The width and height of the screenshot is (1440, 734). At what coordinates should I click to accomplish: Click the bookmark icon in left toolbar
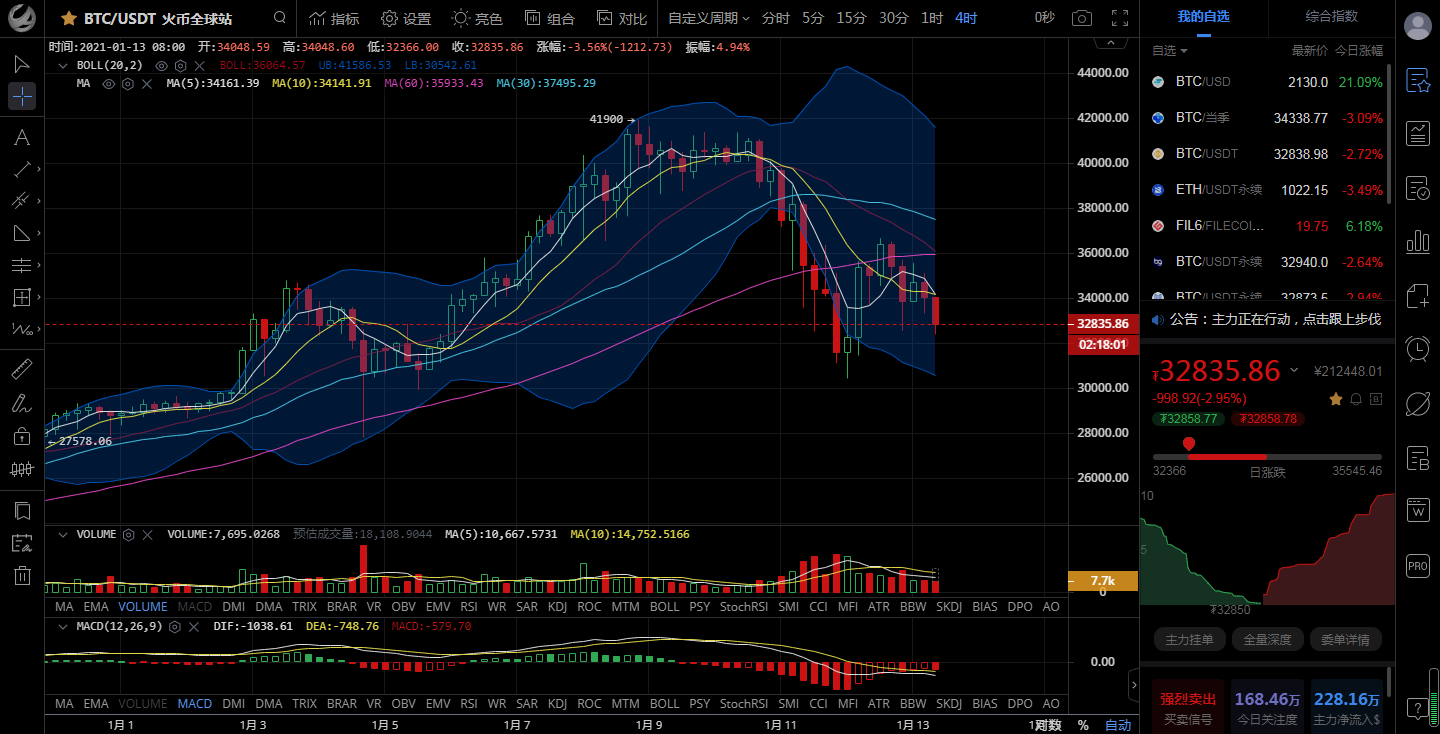click(x=22, y=511)
